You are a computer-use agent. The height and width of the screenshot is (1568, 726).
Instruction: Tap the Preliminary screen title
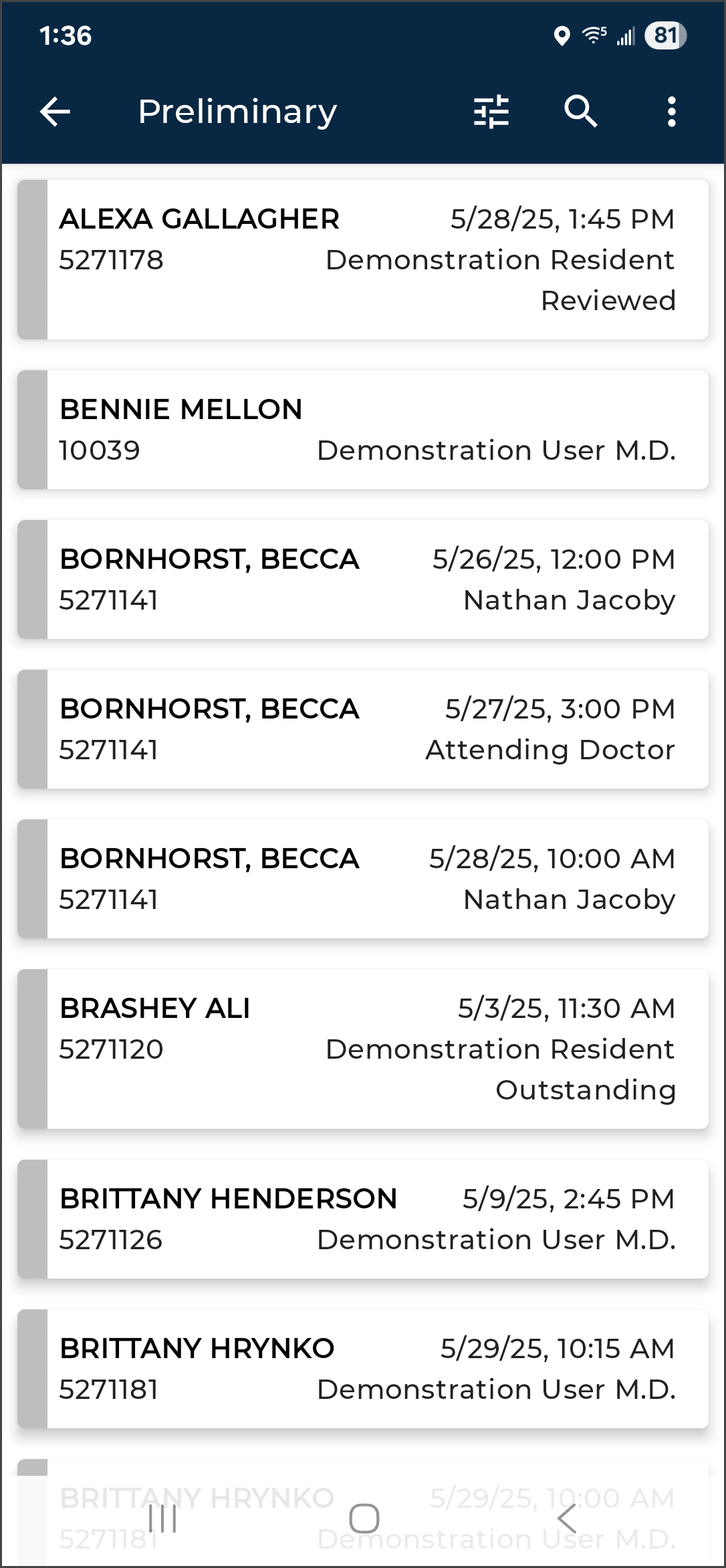(237, 112)
